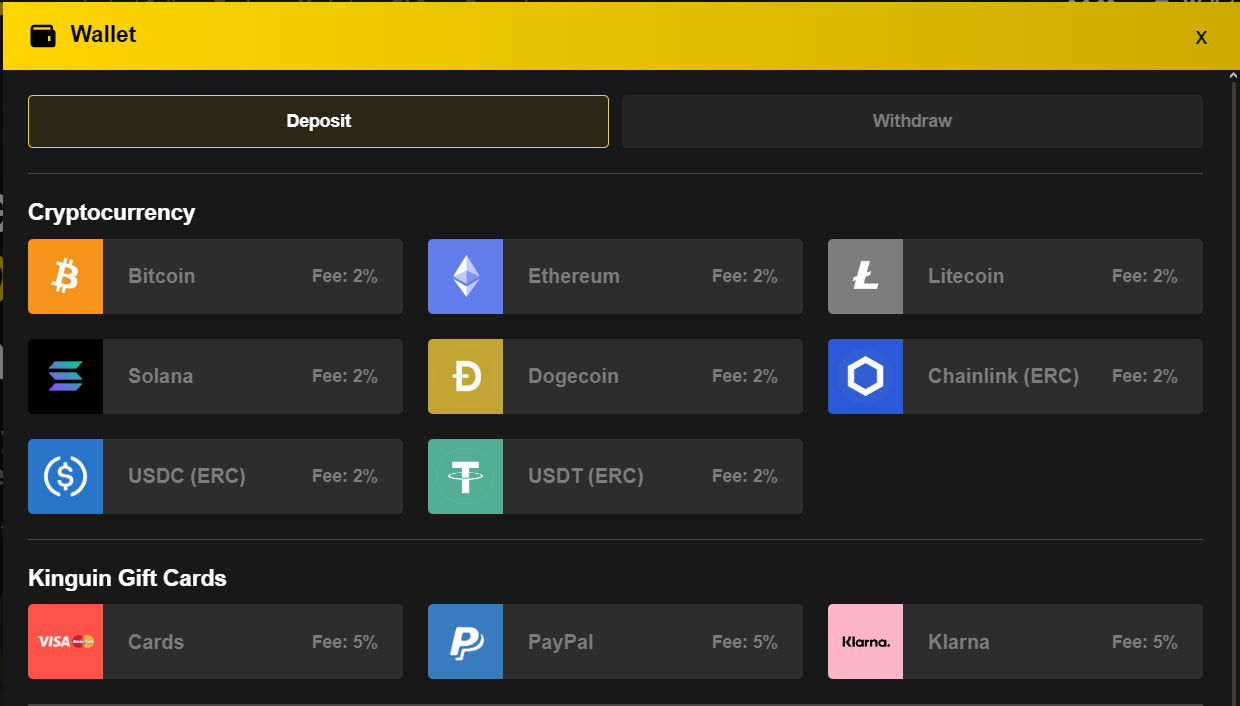This screenshot has width=1240, height=706.
Task: Open PayPal gift card payment option
Action: pyautogui.click(x=615, y=641)
